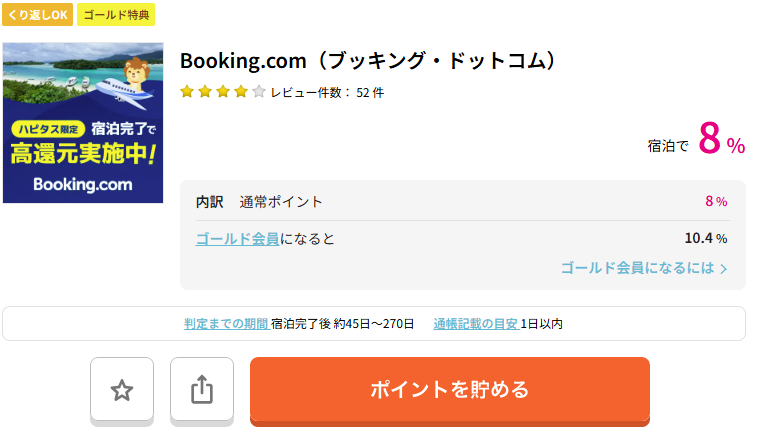Open the 判定までの期間 help link

pyautogui.click(x=225, y=324)
